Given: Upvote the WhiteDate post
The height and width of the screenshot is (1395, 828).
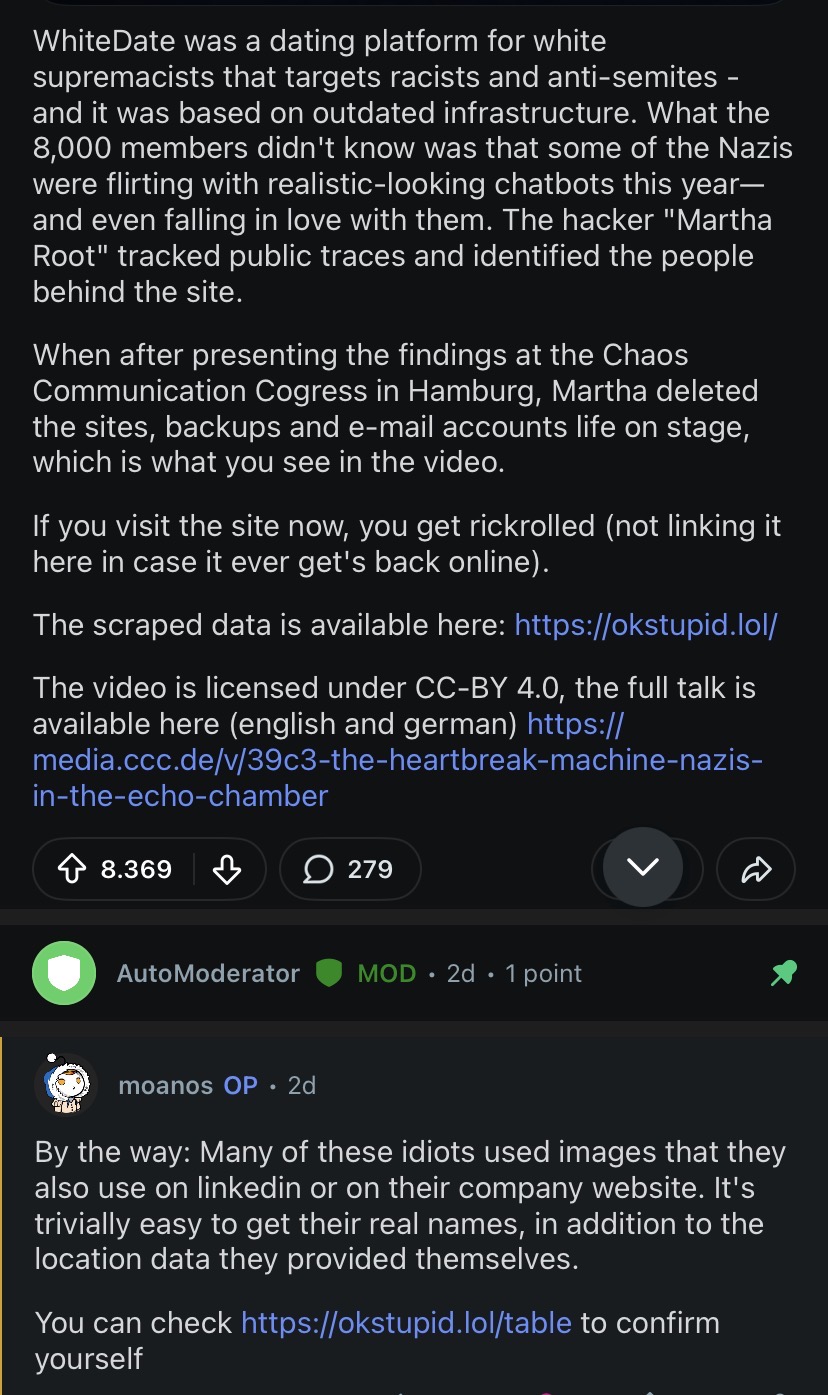Looking at the screenshot, I should (x=71, y=869).
